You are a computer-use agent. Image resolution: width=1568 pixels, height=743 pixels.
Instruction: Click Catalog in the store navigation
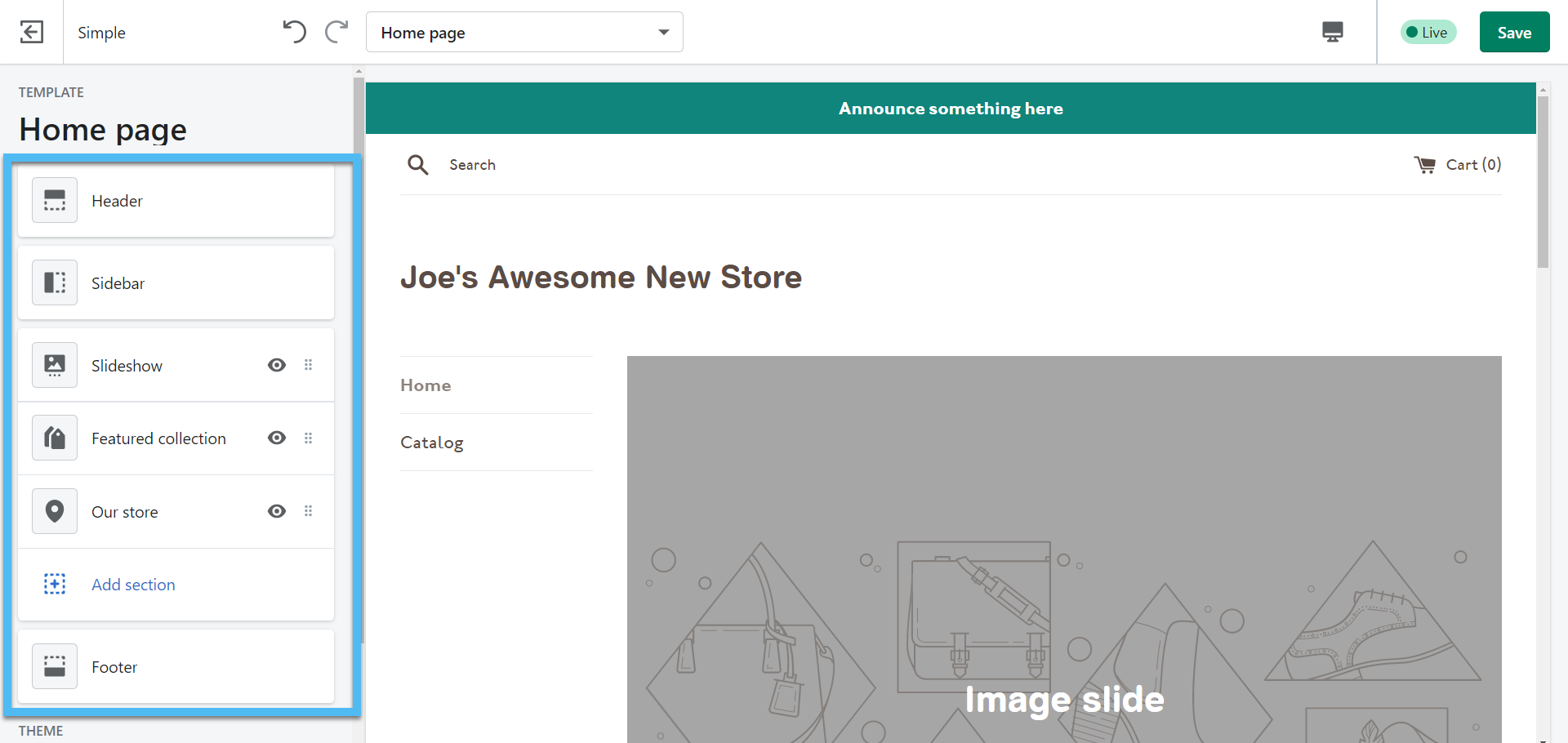pos(432,443)
